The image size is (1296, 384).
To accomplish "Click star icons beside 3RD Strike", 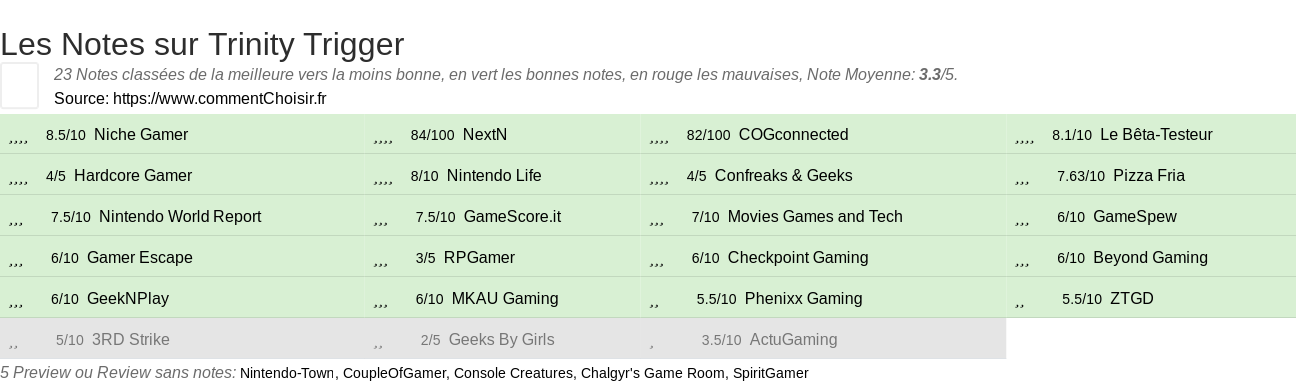I will (14, 342).
